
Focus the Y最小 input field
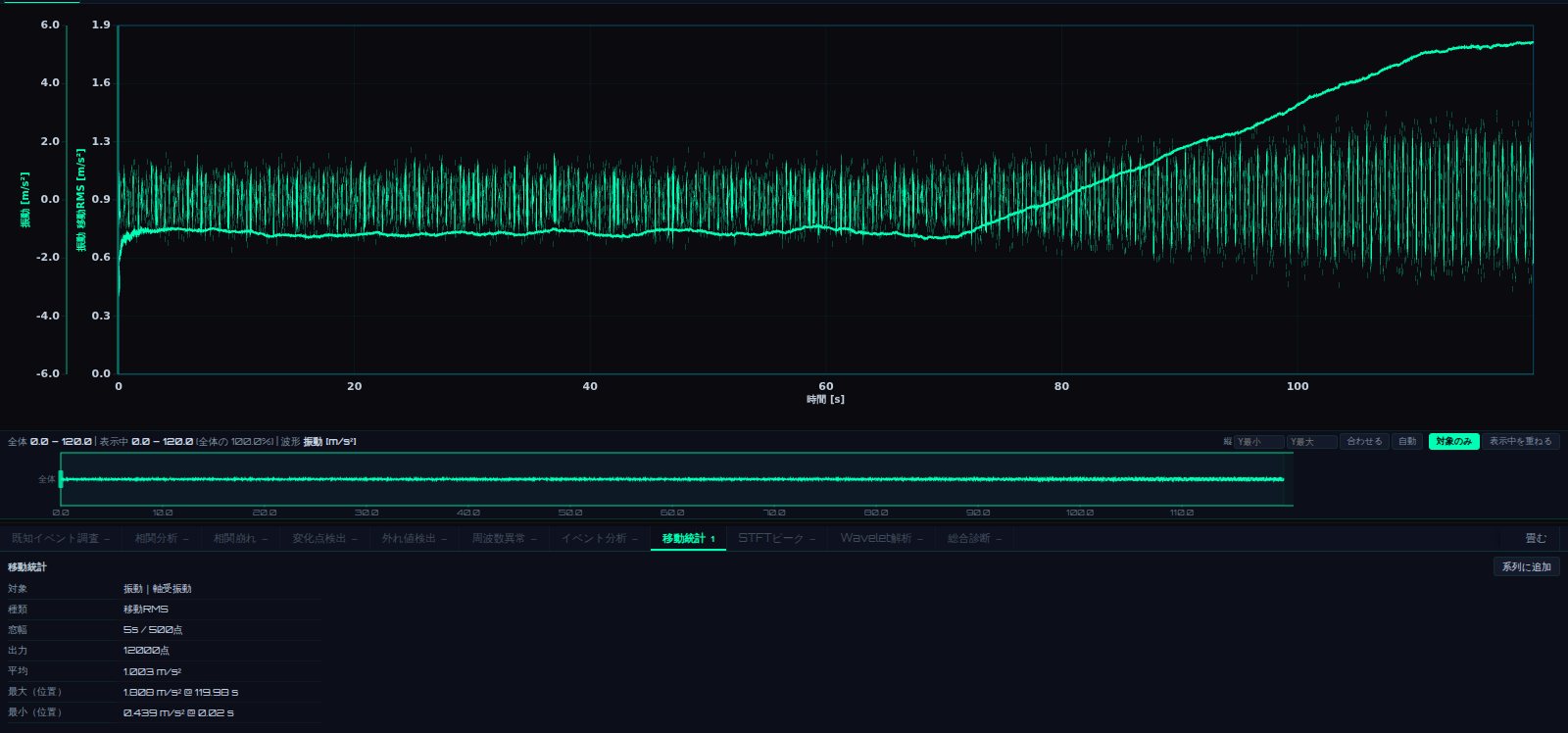pyautogui.click(x=1258, y=442)
